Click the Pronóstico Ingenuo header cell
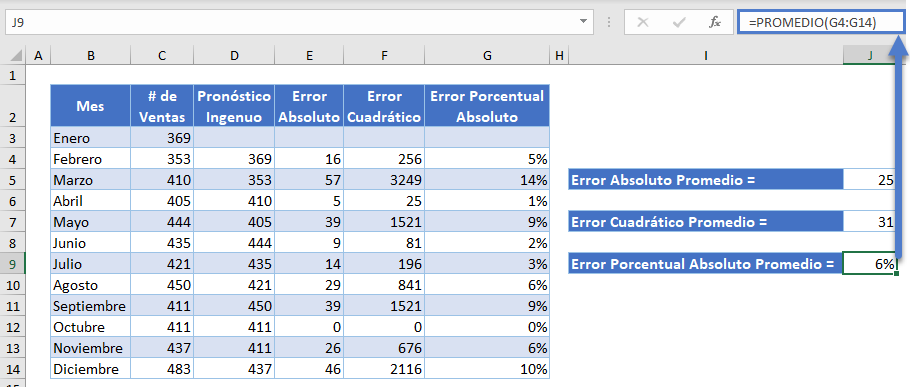910x387 pixels. pyautogui.click(x=234, y=106)
